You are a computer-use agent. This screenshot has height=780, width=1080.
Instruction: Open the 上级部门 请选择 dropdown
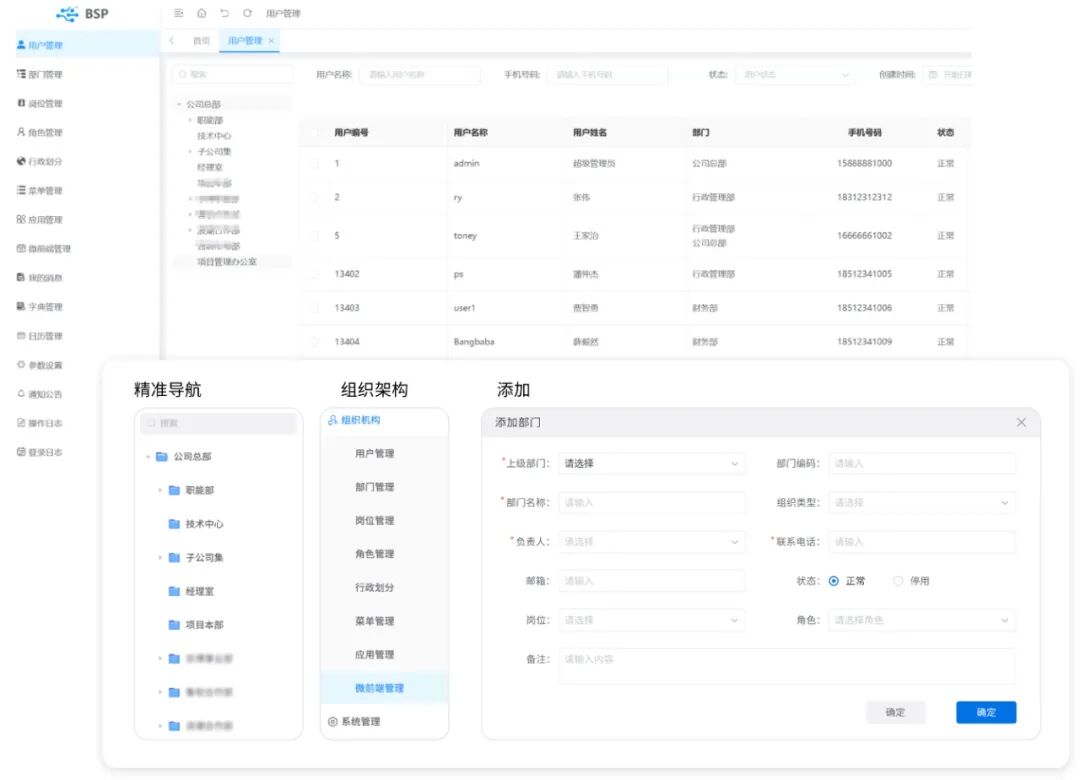coord(650,463)
